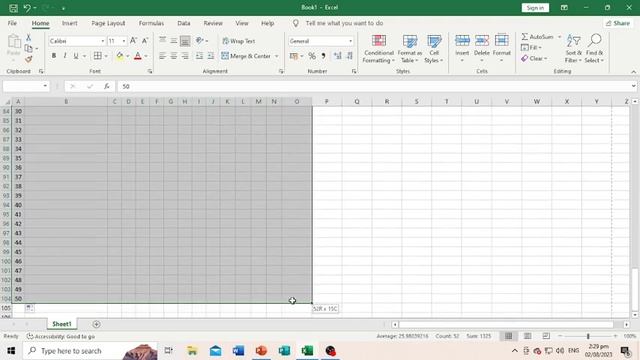Open the File menu
The image size is (640, 360).
[12, 23]
